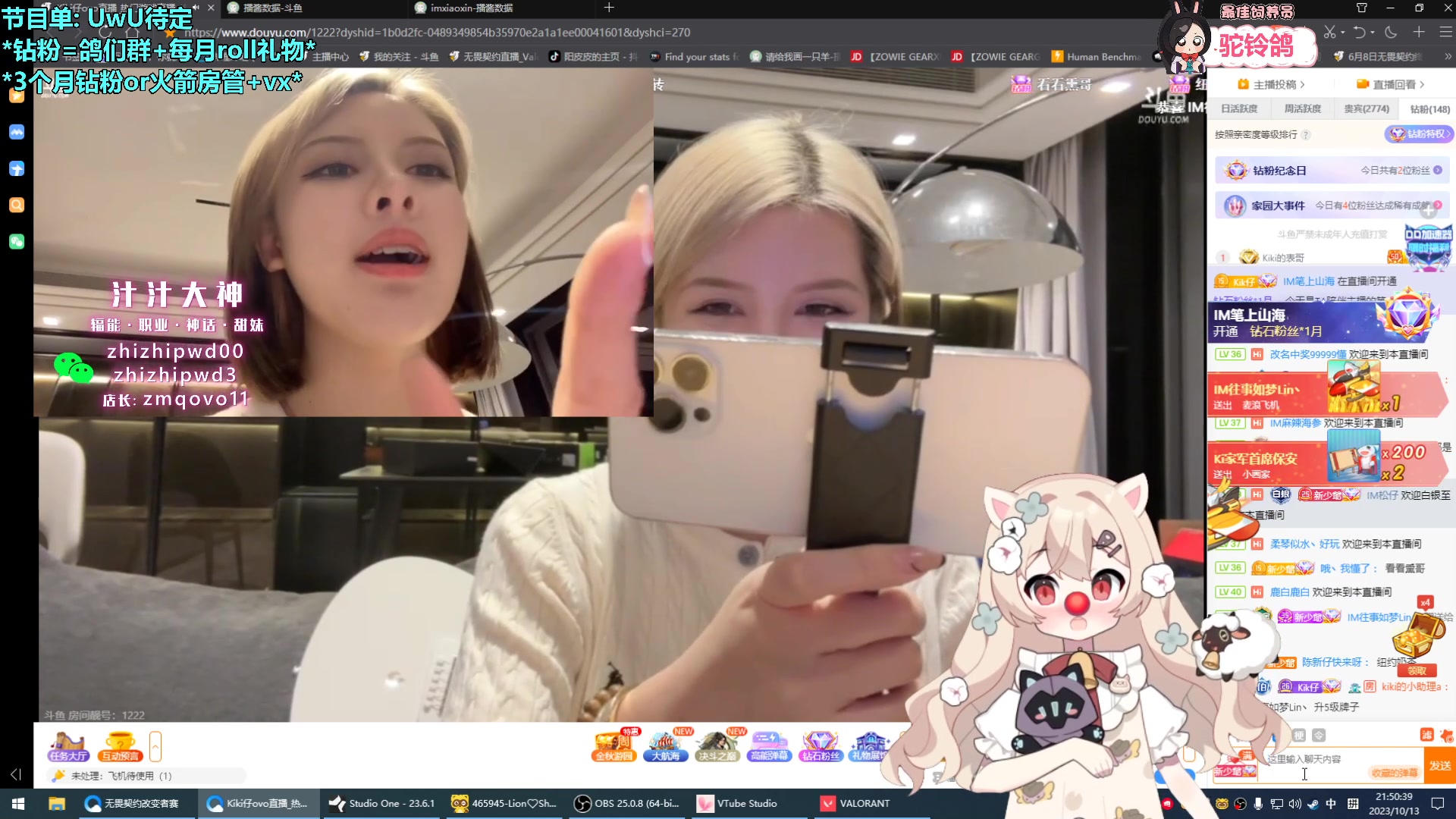Switch to OBS 25.0.8 taskbar window
The width and height of the screenshot is (1456, 819).
pyautogui.click(x=628, y=803)
